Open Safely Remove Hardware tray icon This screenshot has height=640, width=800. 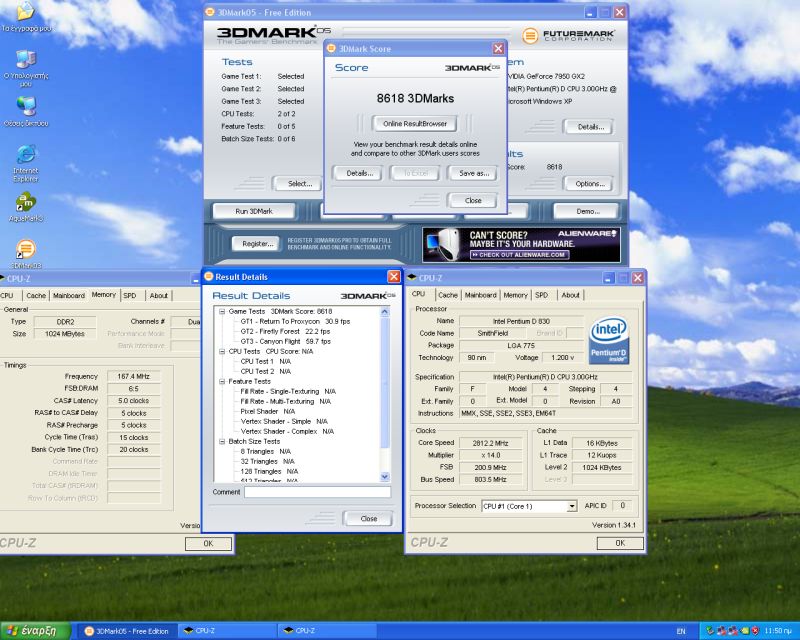710,631
